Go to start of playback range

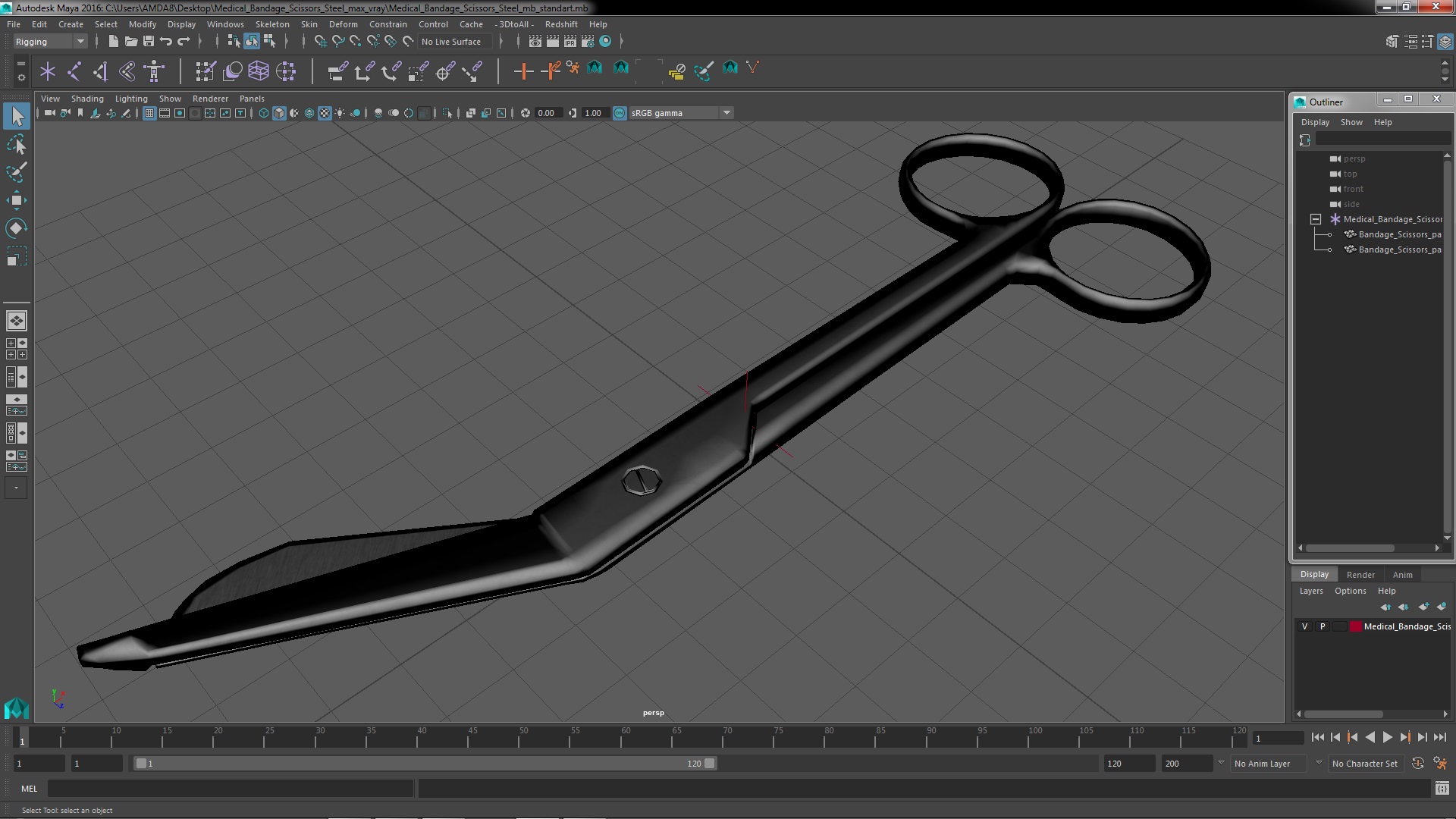pos(1317,737)
